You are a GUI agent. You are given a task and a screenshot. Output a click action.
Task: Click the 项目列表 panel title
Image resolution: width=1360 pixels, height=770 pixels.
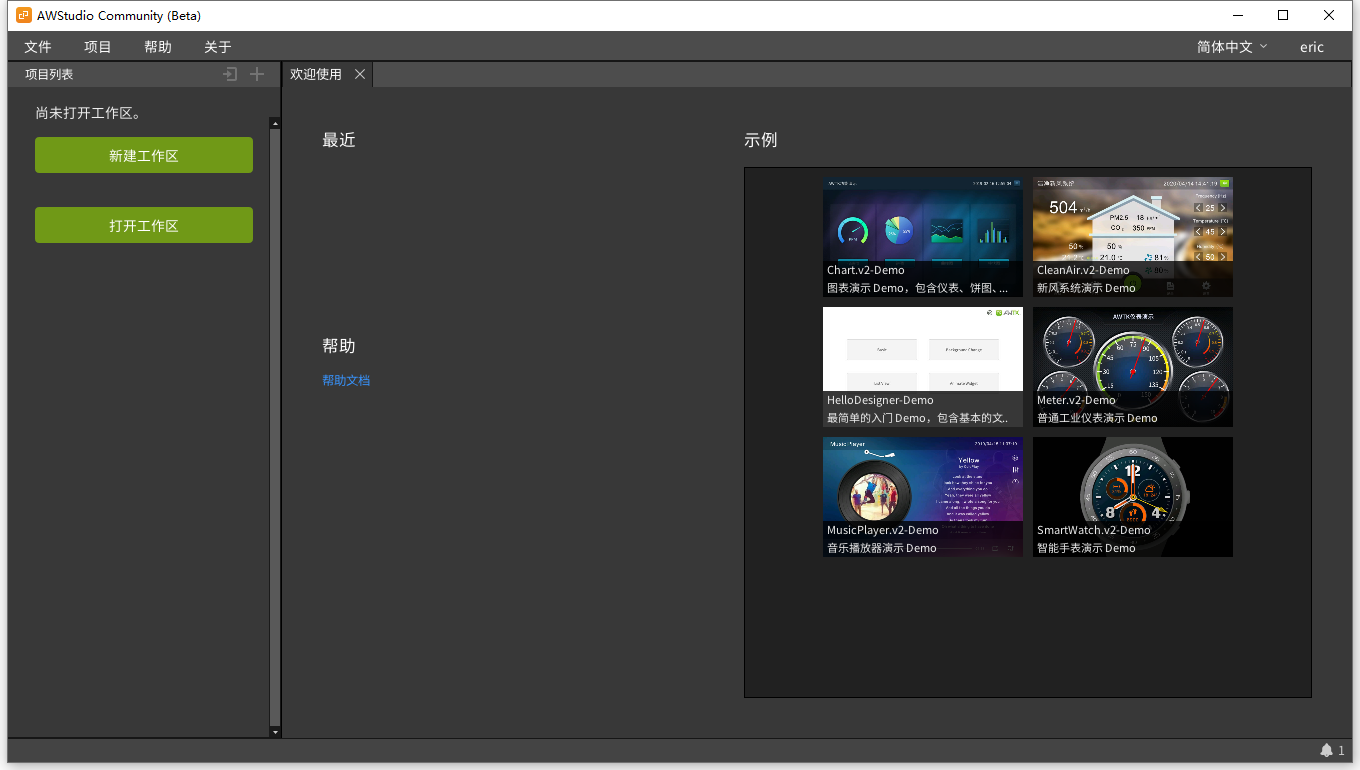click(49, 74)
